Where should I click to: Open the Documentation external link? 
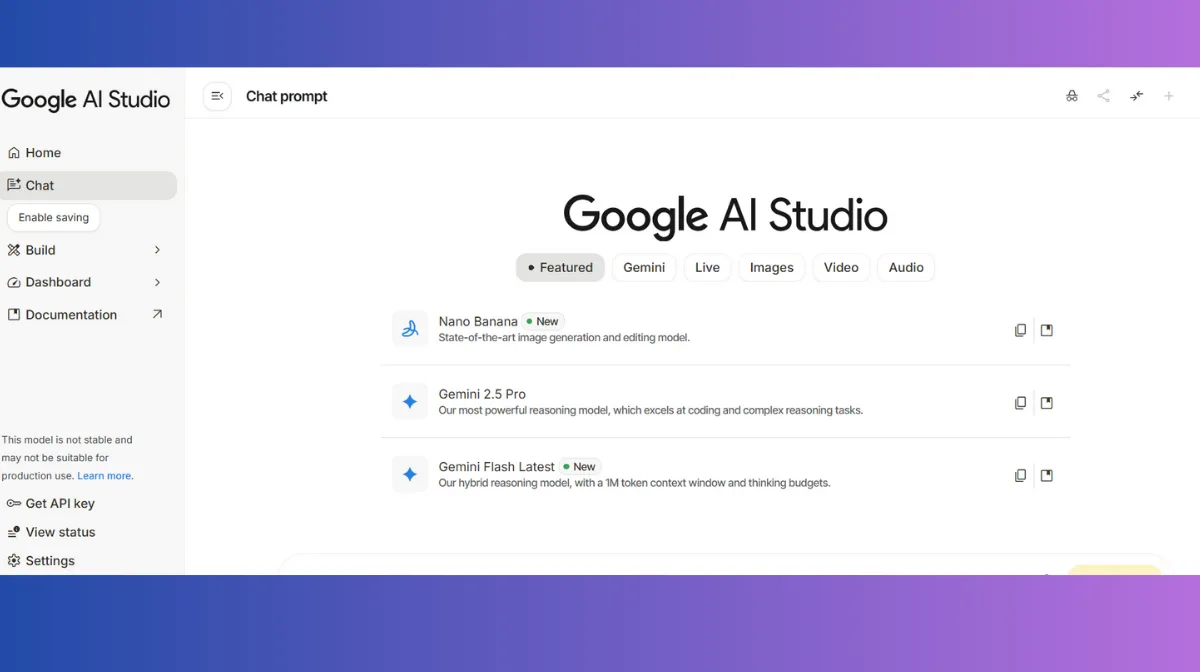pyautogui.click(x=70, y=314)
